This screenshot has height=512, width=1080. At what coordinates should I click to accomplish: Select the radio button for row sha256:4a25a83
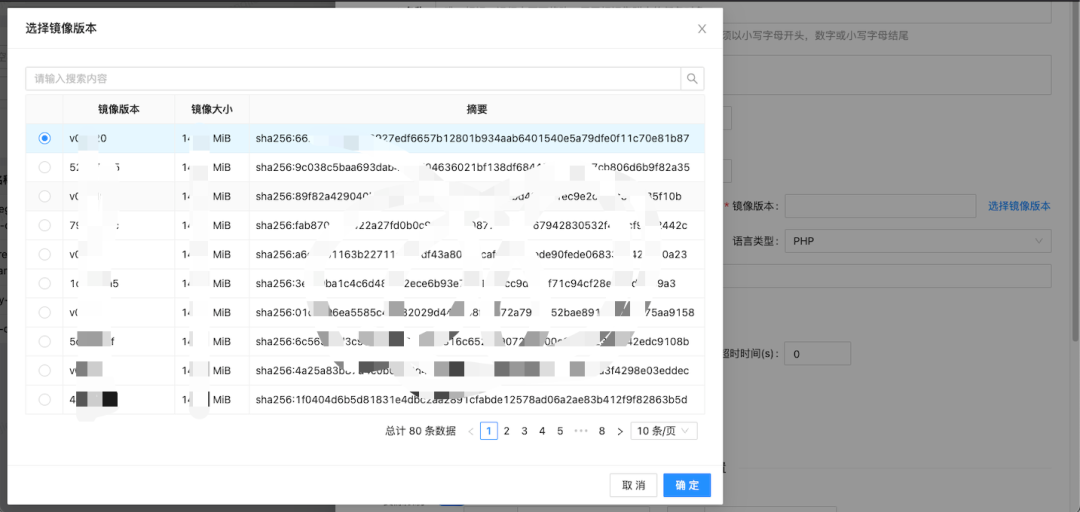(45, 370)
